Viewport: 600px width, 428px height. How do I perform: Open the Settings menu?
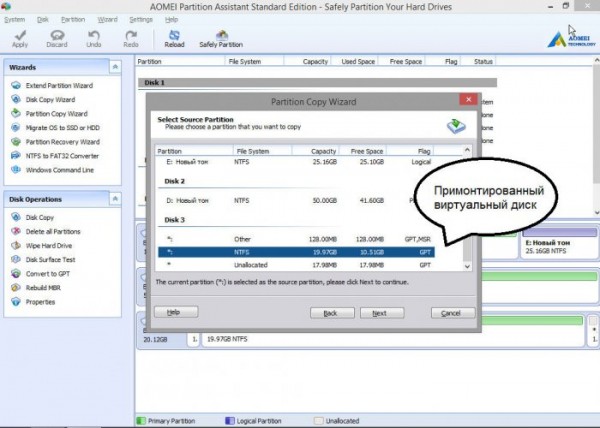tap(141, 20)
